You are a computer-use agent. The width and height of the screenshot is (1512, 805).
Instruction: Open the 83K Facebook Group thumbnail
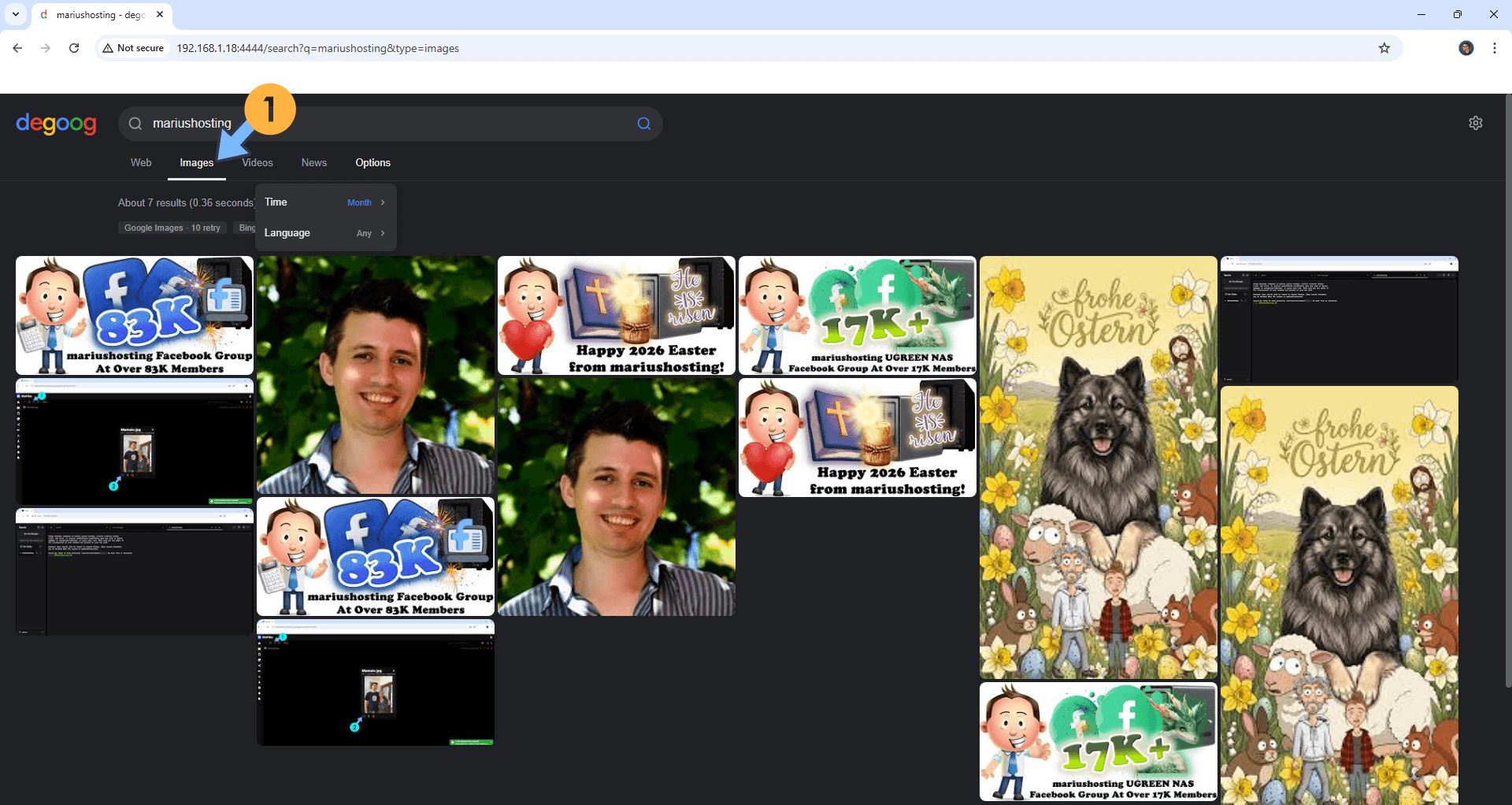coord(135,315)
